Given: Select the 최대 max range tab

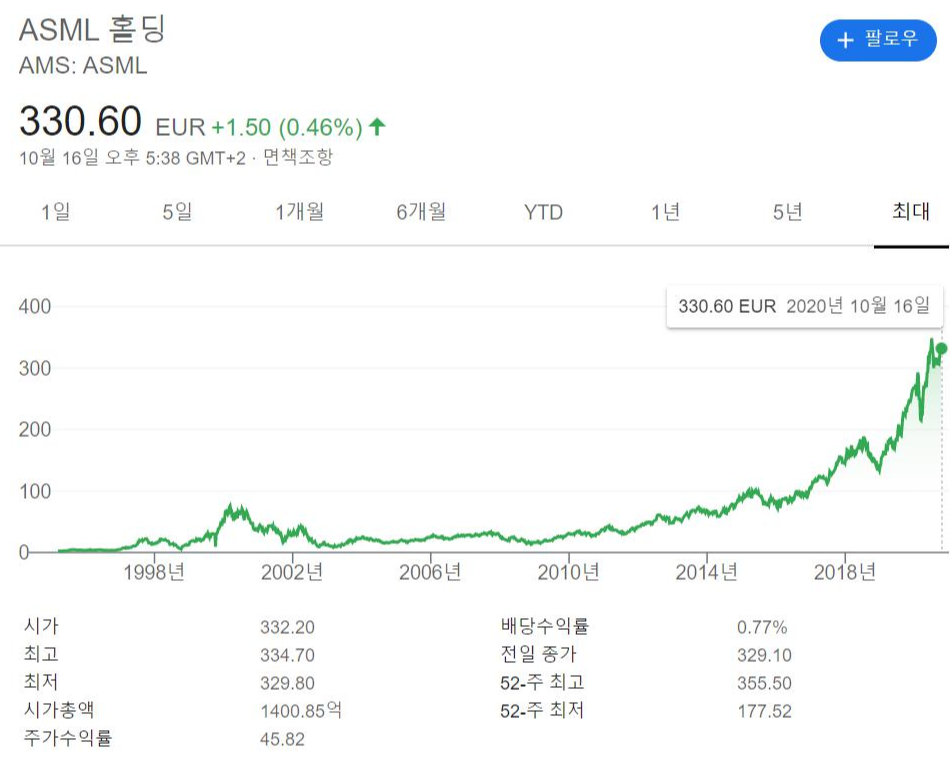Looking at the screenshot, I should click(911, 212).
